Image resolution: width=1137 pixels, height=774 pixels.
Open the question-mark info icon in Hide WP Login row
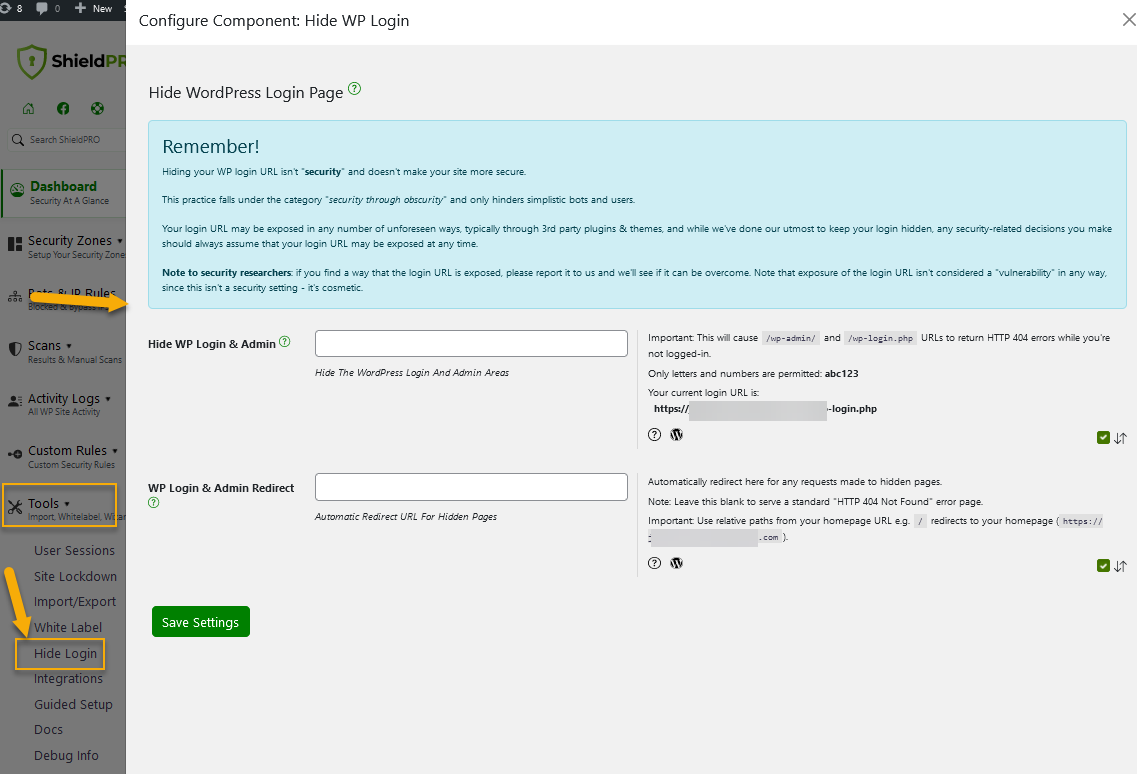coord(655,435)
